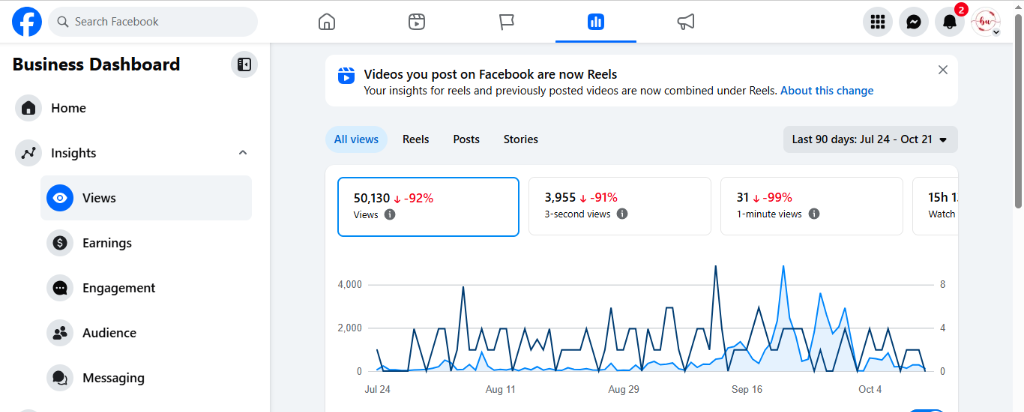Image resolution: width=1024 pixels, height=412 pixels.
Task: Open the Menu grid icon
Action: pyautogui.click(x=878, y=22)
